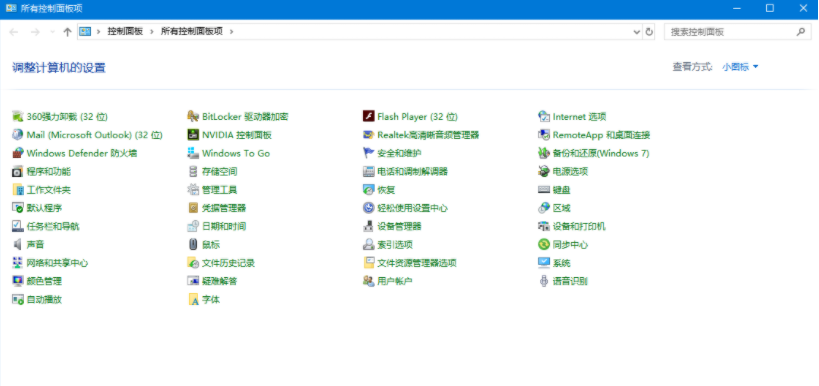
Task: Click the Windows To Go icon
Action: (193, 153)
